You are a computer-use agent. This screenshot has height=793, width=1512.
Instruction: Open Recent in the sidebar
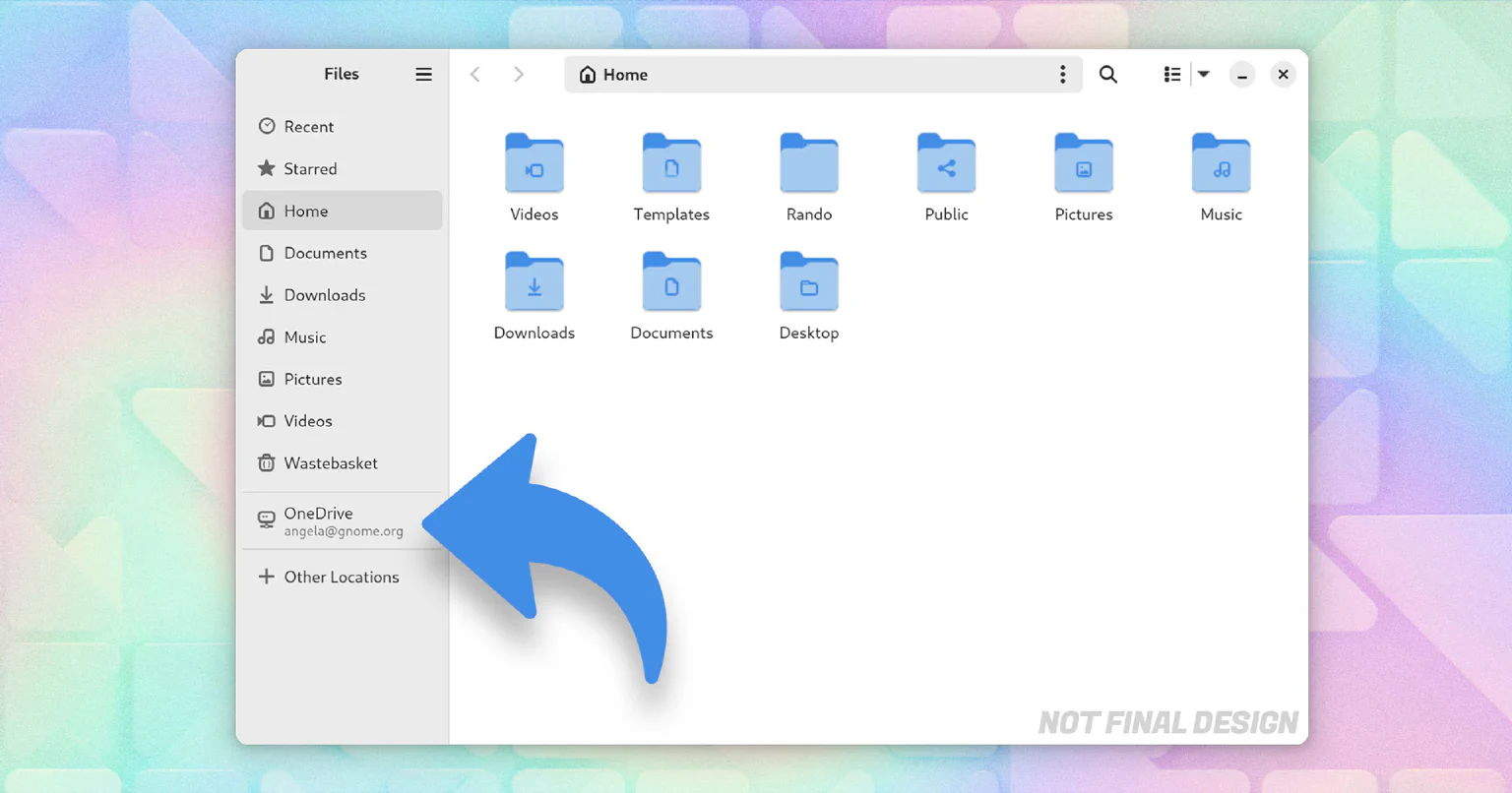tap(343, 127)
